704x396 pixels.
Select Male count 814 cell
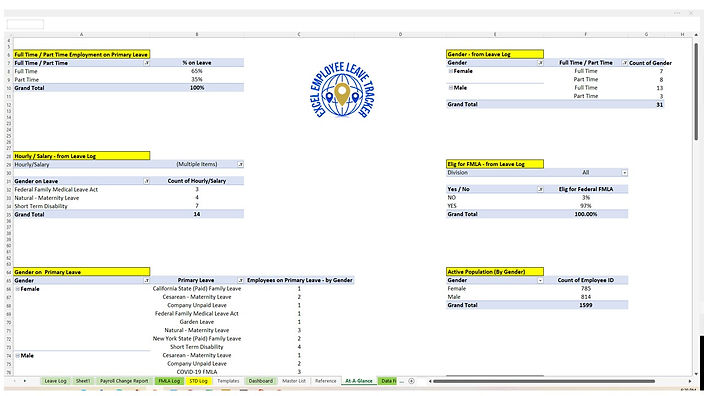coord(585,297)
